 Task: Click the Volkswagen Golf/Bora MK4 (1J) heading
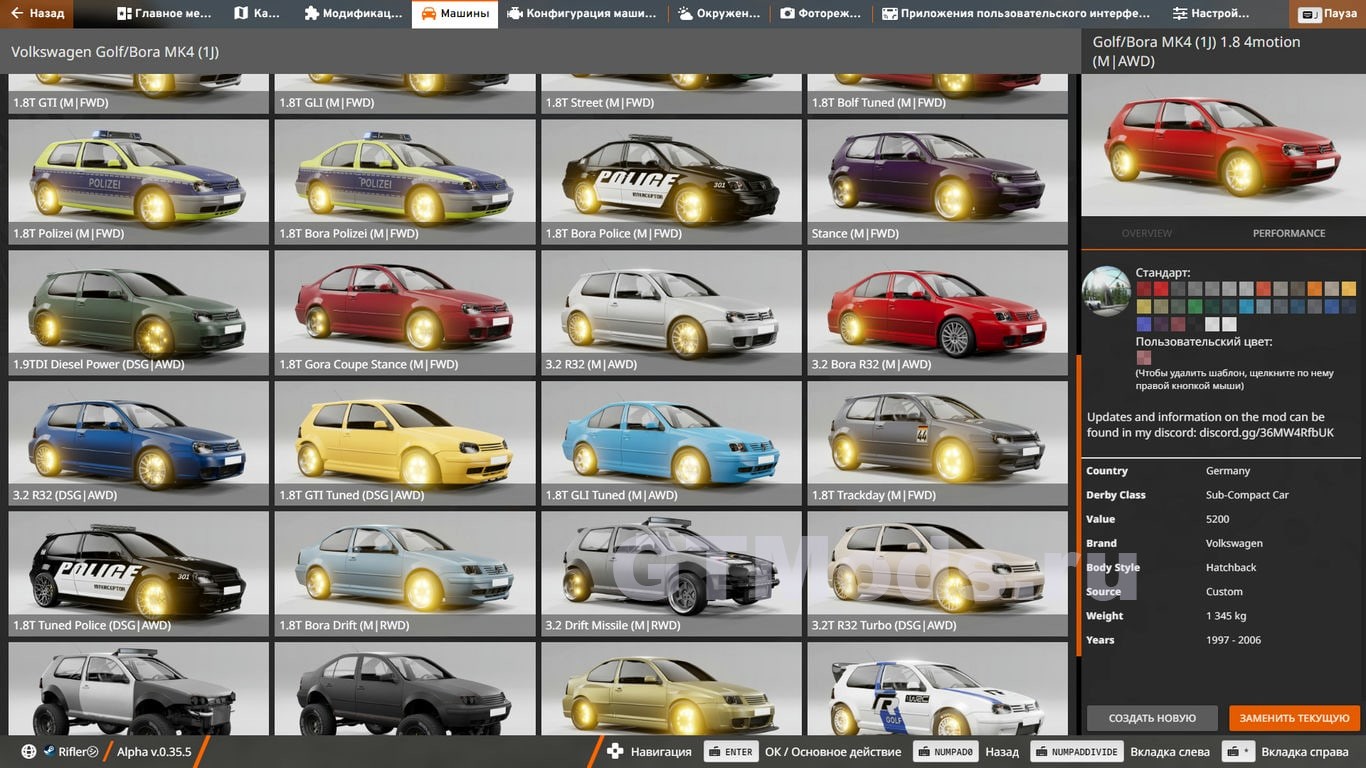click(115, 51)
